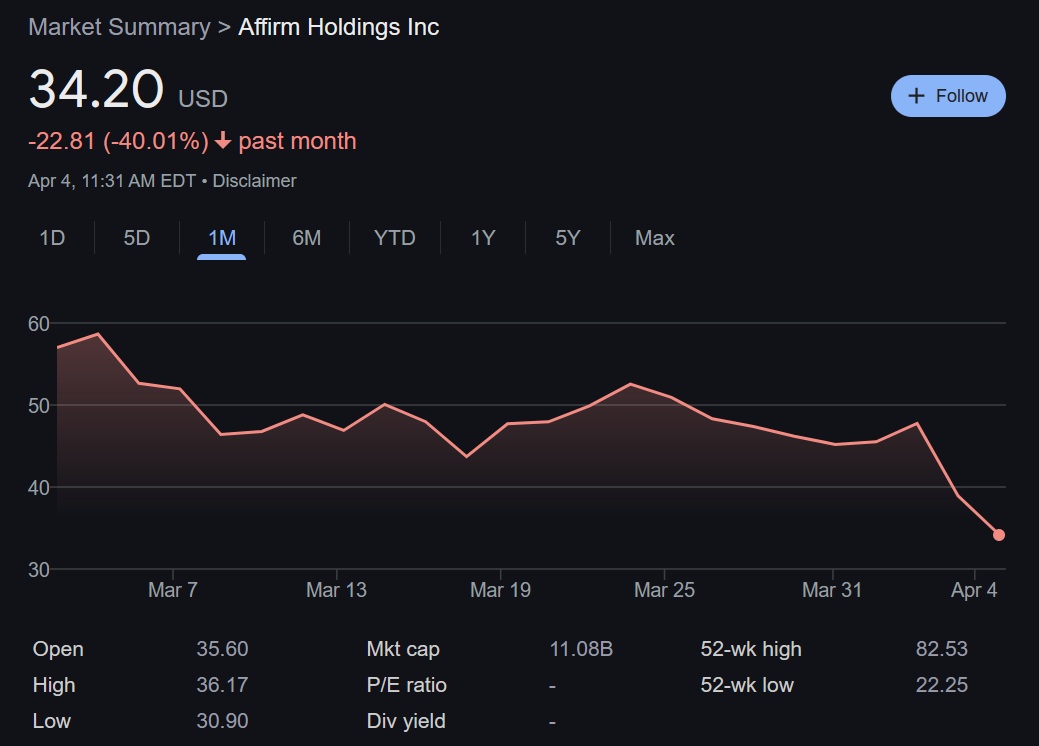Click the 30 y-axis label
The height and width of the screenshot is (746, 1039).
pos(38,570)
